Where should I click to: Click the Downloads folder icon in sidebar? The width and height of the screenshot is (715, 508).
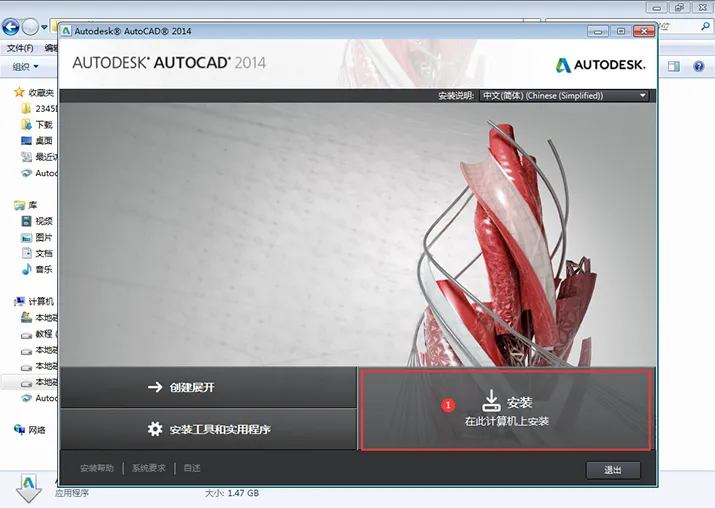[26, 124]
